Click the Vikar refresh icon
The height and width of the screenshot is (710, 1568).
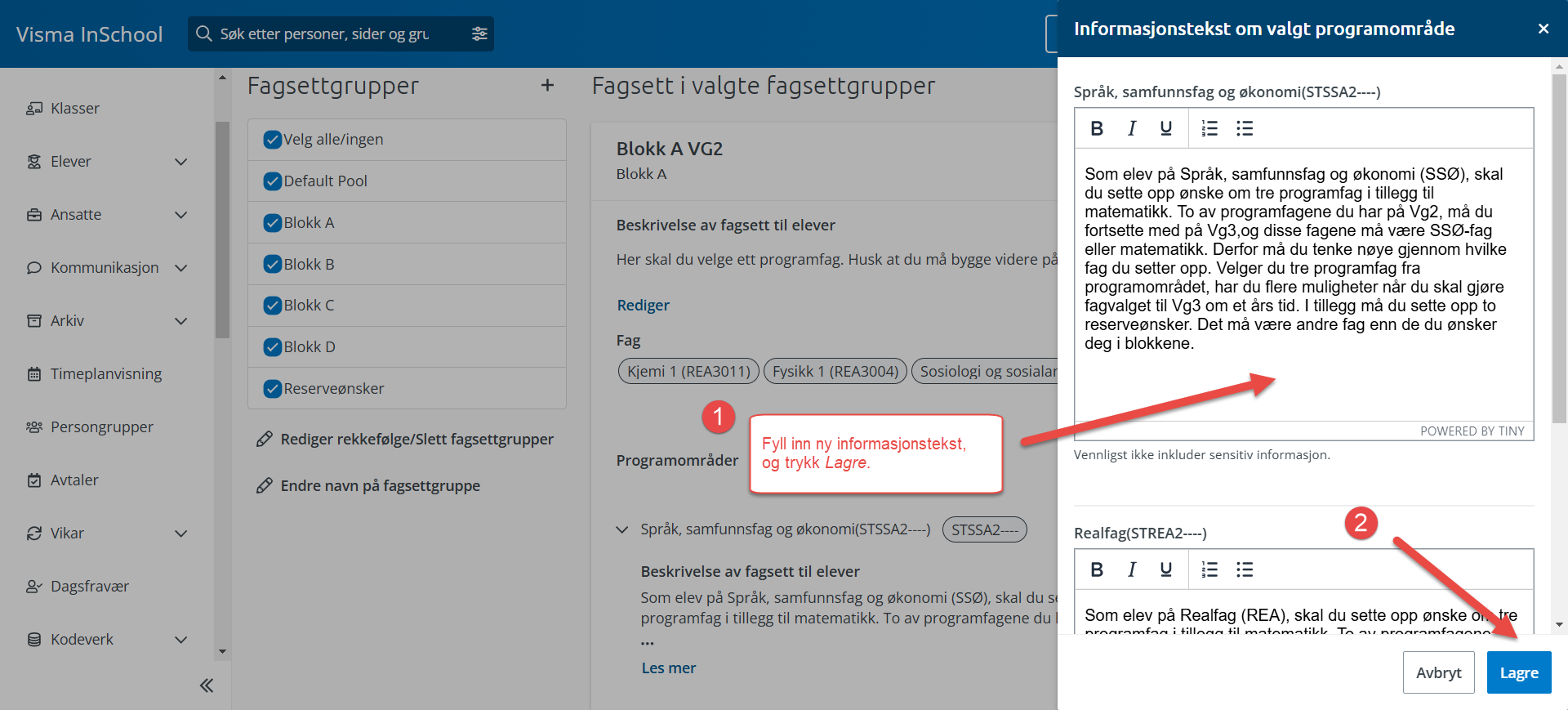[x=34, y=533]
